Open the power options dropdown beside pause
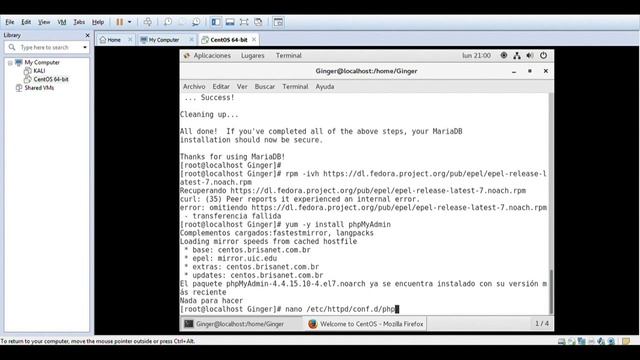 click(130, 22)
